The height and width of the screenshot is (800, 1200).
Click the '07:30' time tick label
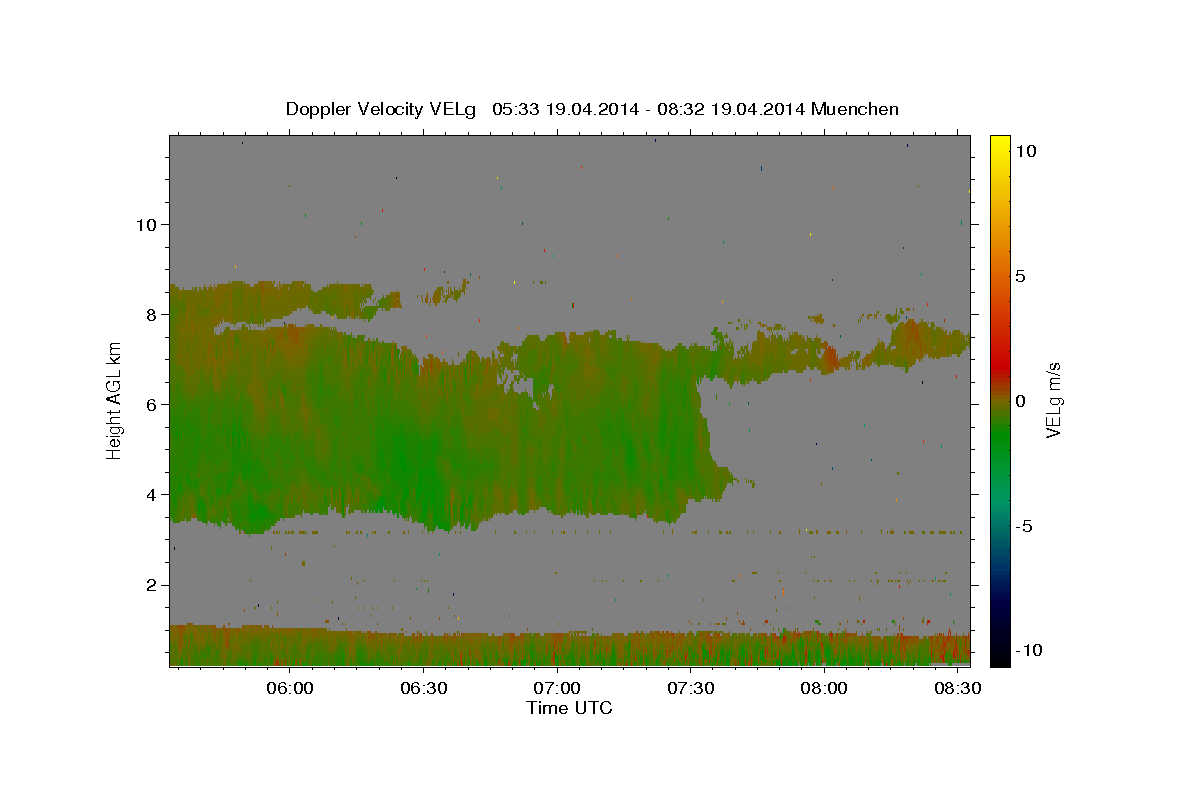coord(690,689)
